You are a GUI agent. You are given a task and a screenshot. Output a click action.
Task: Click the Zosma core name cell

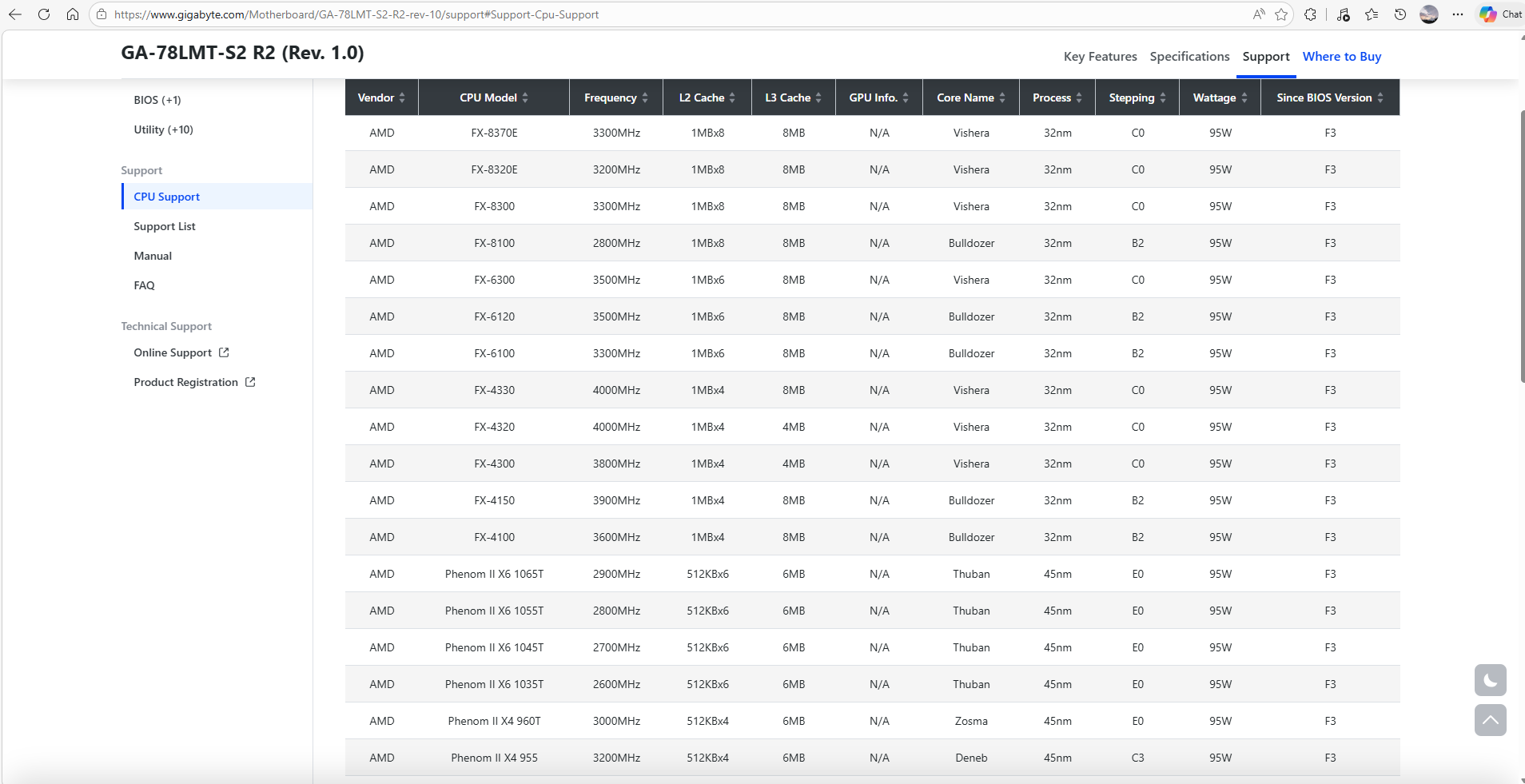971,721
